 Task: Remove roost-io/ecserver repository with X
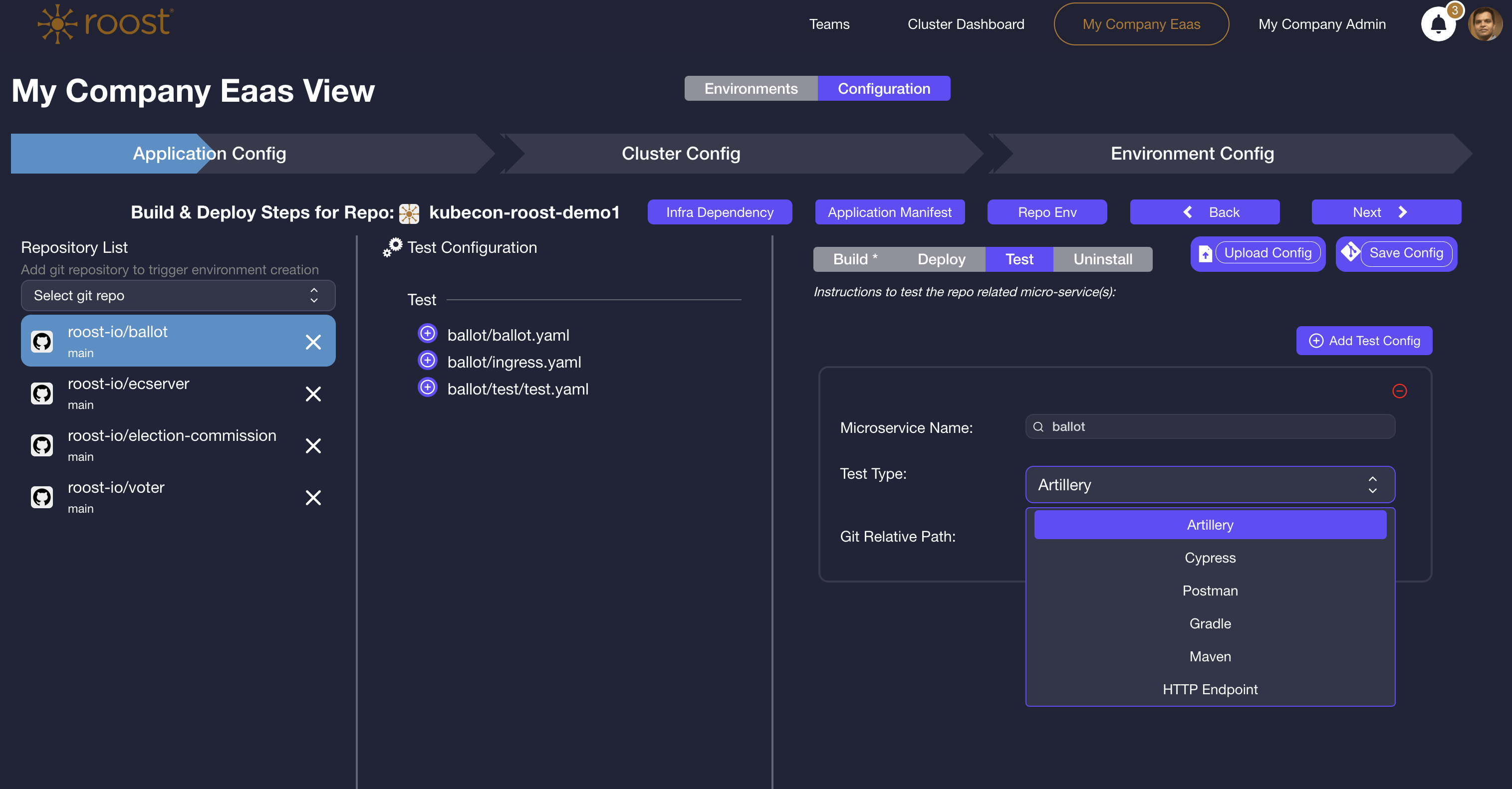coord(313,394)
